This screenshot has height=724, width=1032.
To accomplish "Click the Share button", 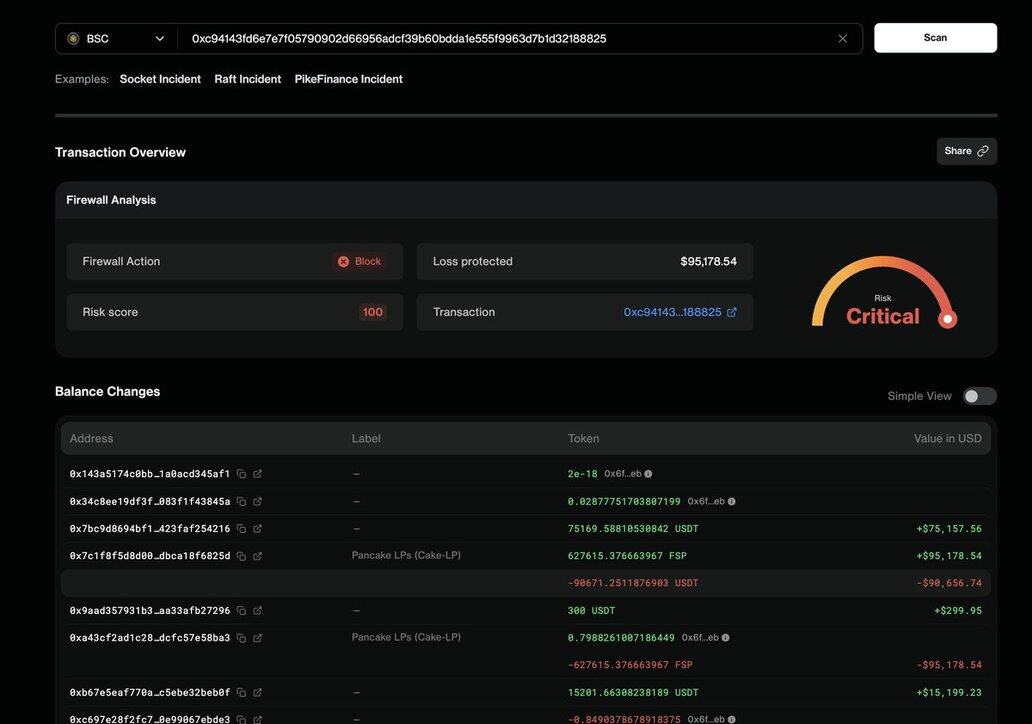I will point(966,151).
